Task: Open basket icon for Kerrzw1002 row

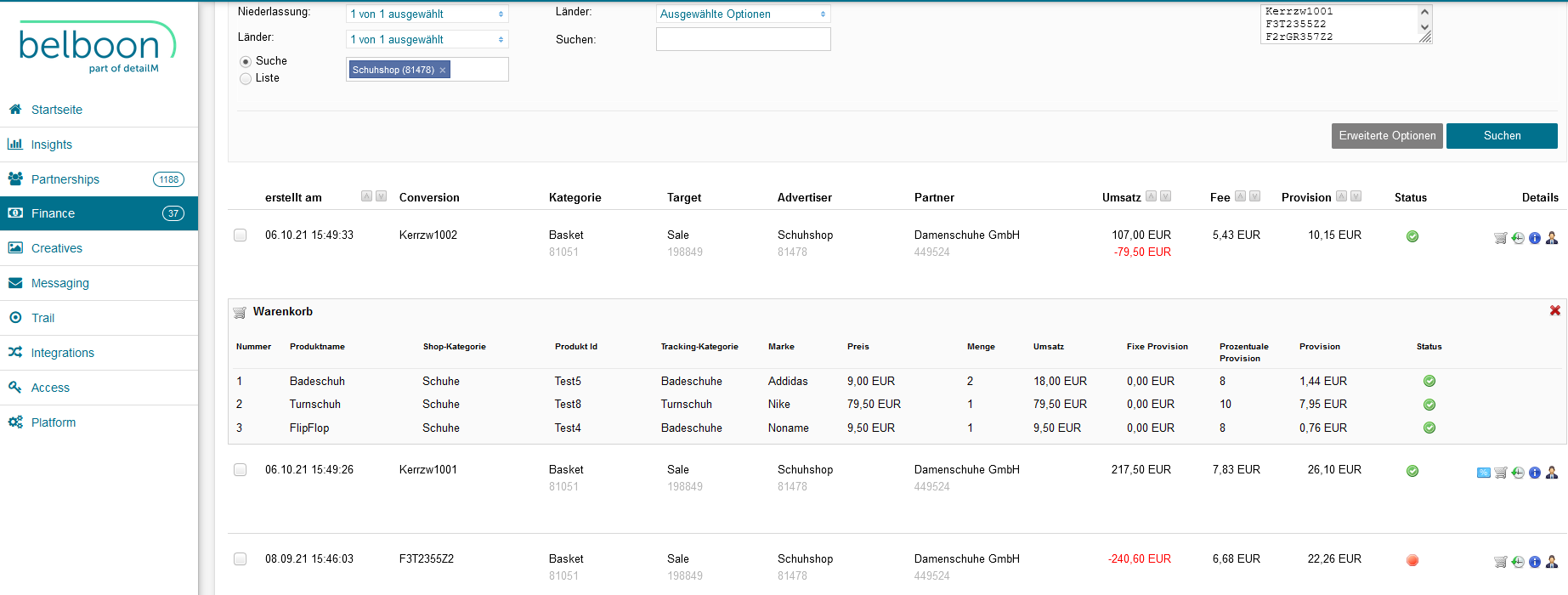Action: click(1500, 238)
